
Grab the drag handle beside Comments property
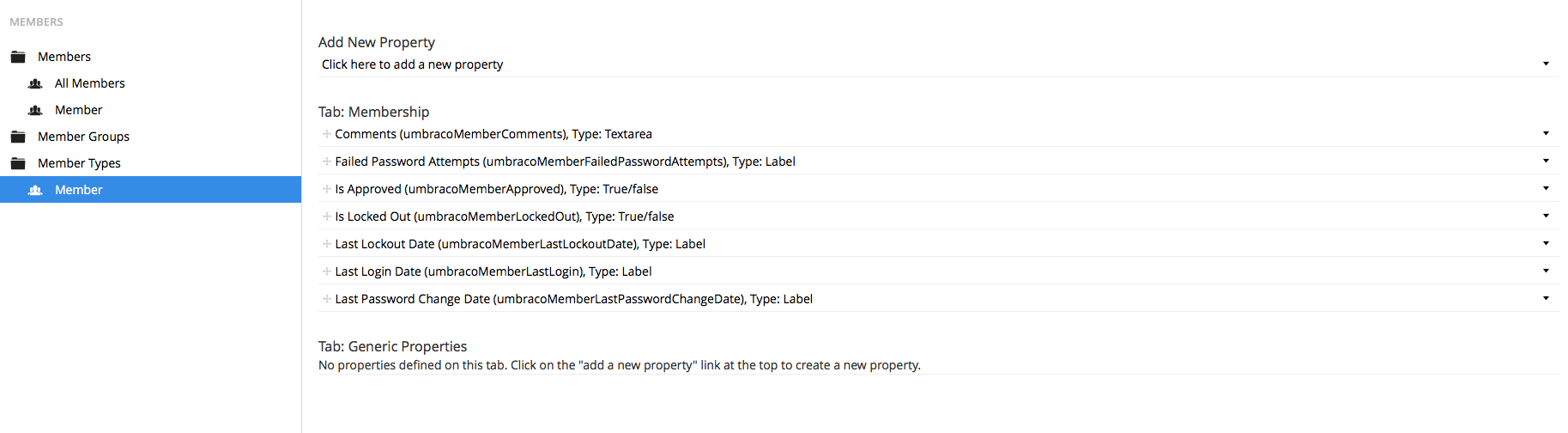[x=327, y=134]
